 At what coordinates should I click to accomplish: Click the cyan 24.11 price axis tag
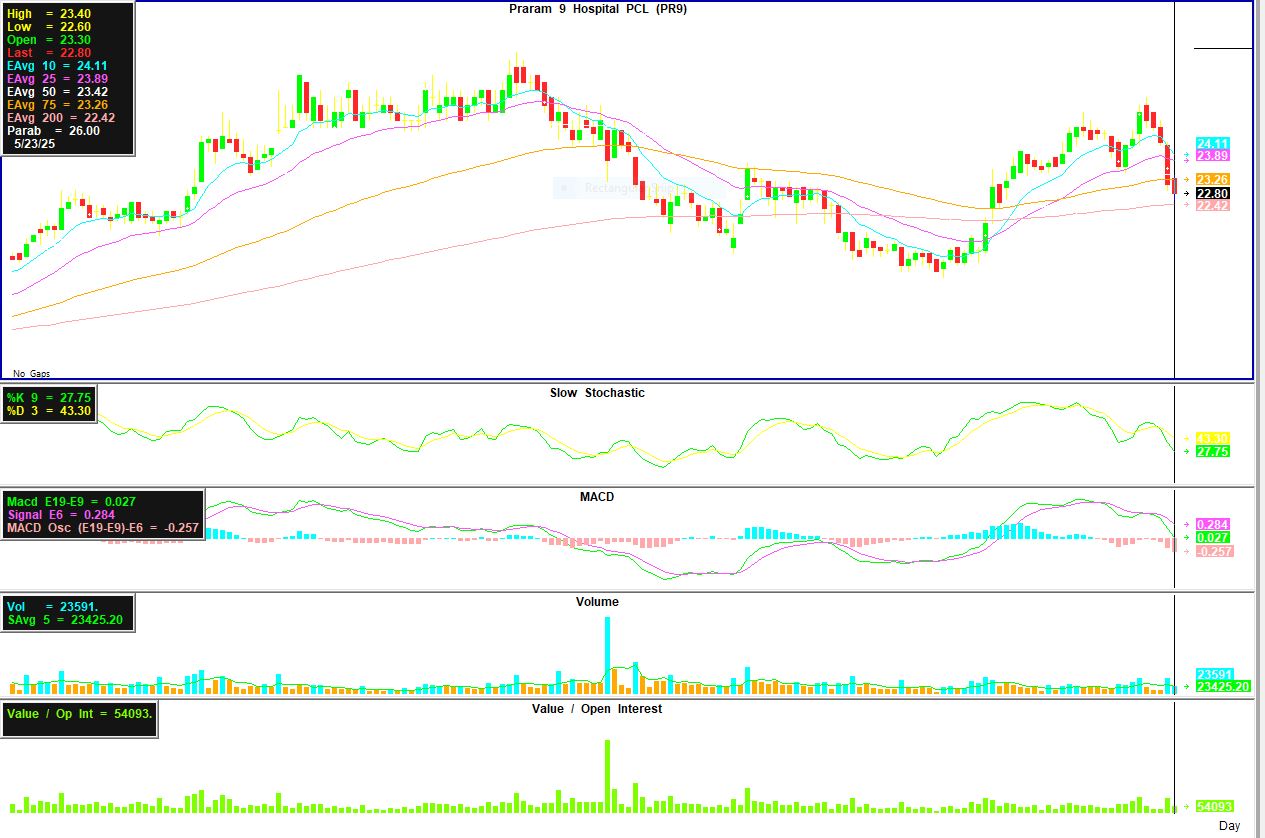point(1213,144)
